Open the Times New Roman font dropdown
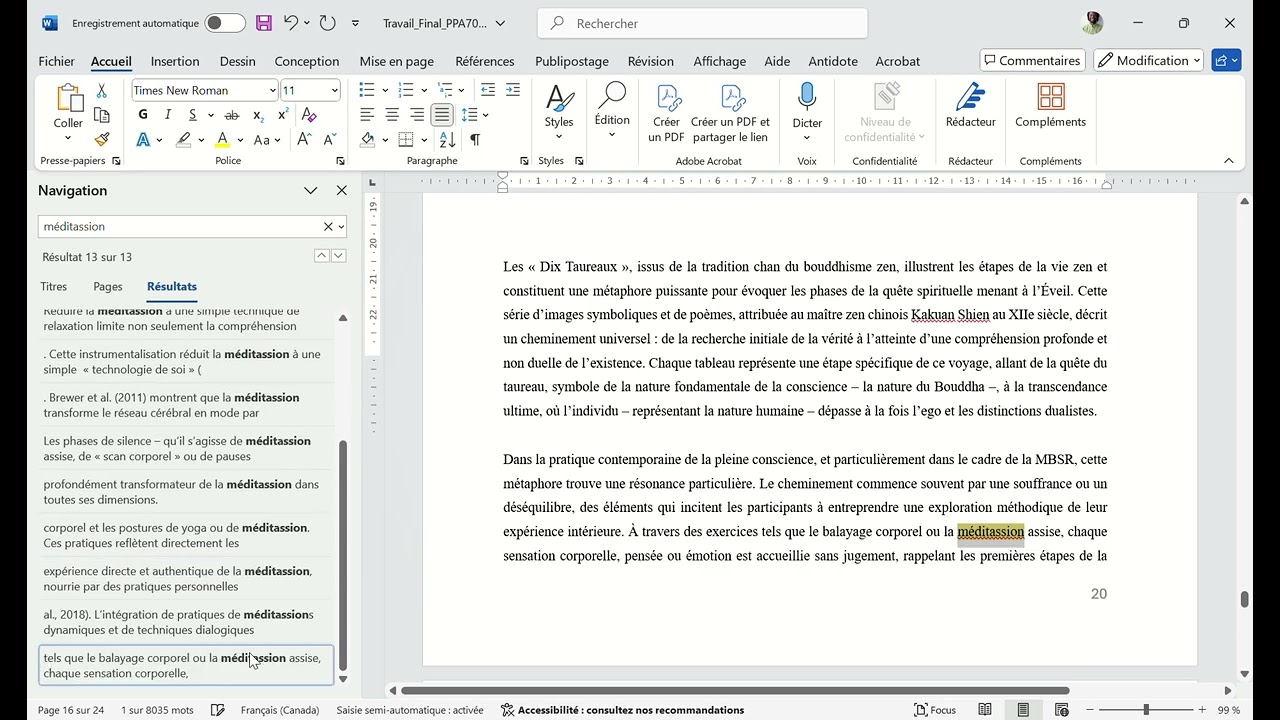Viewport: 1280px width, 720px height. click(204, 90)
